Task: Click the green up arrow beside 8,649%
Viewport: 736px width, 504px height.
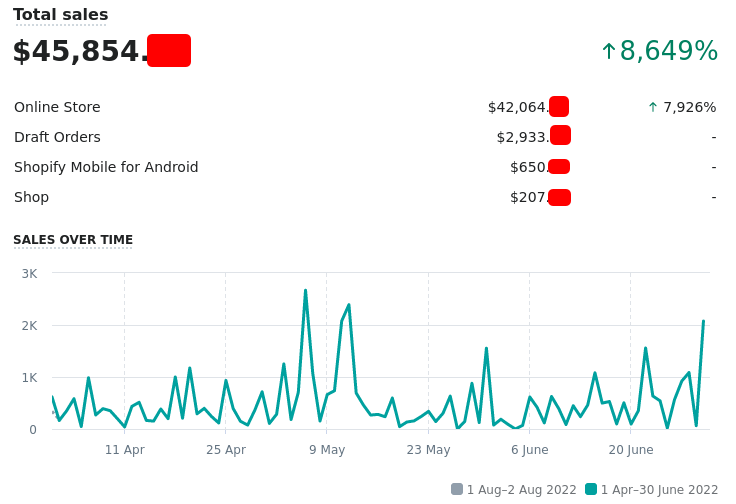Action: [x=608, y=51]
